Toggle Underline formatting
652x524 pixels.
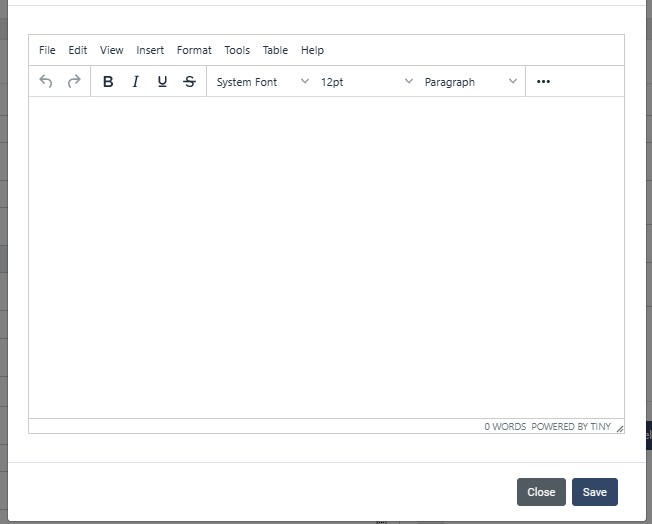(162, 82)
